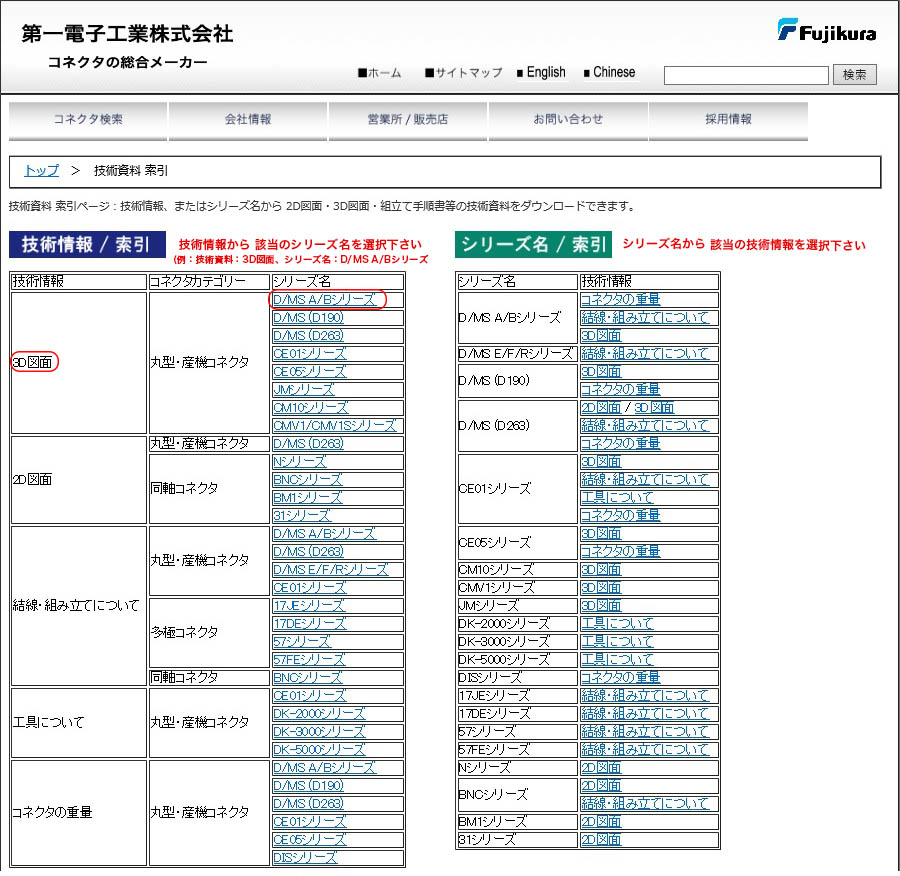
Task: Open D/MS (D190) under コネクタの重量 in left table
Action: click(x=308, y=785)
